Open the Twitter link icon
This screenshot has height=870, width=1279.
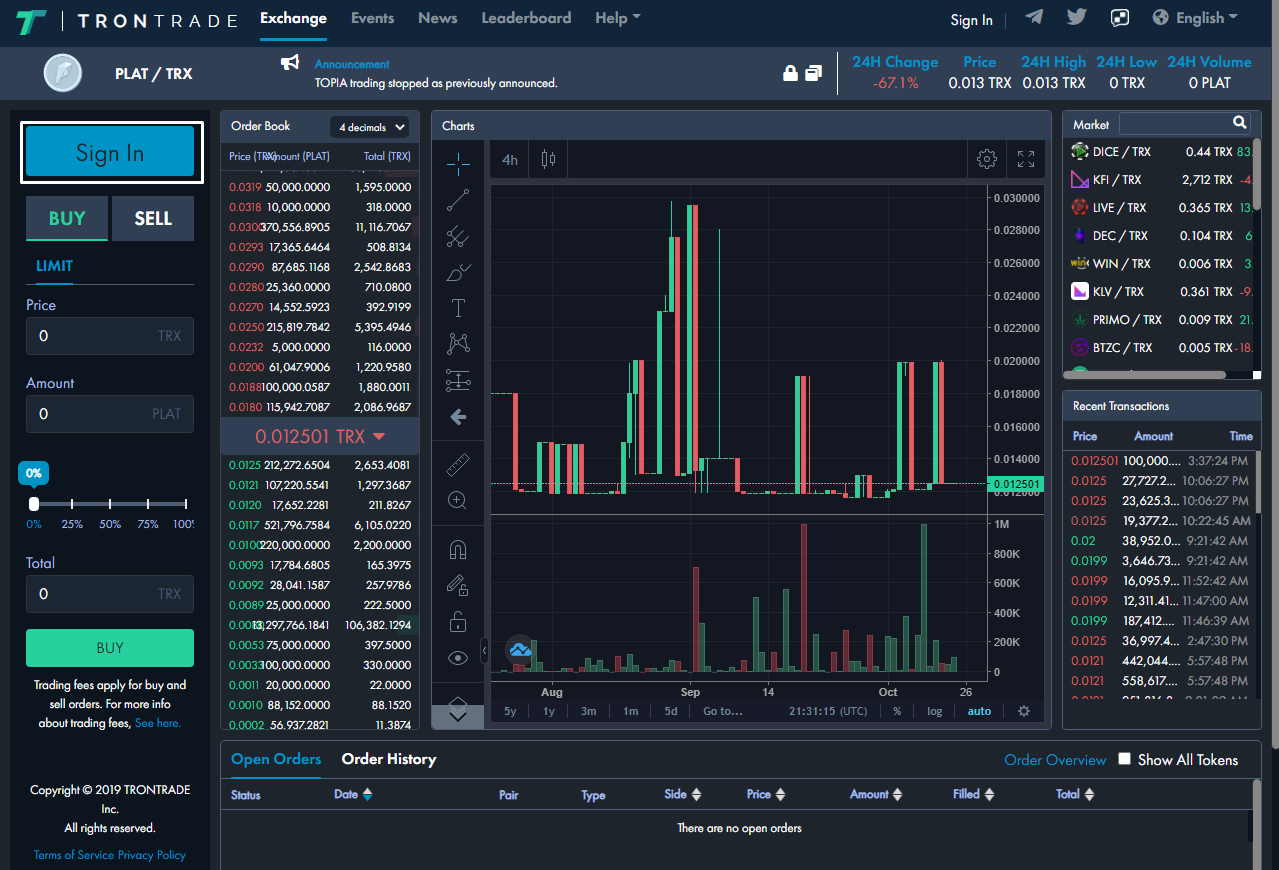tap(1076, 17)
